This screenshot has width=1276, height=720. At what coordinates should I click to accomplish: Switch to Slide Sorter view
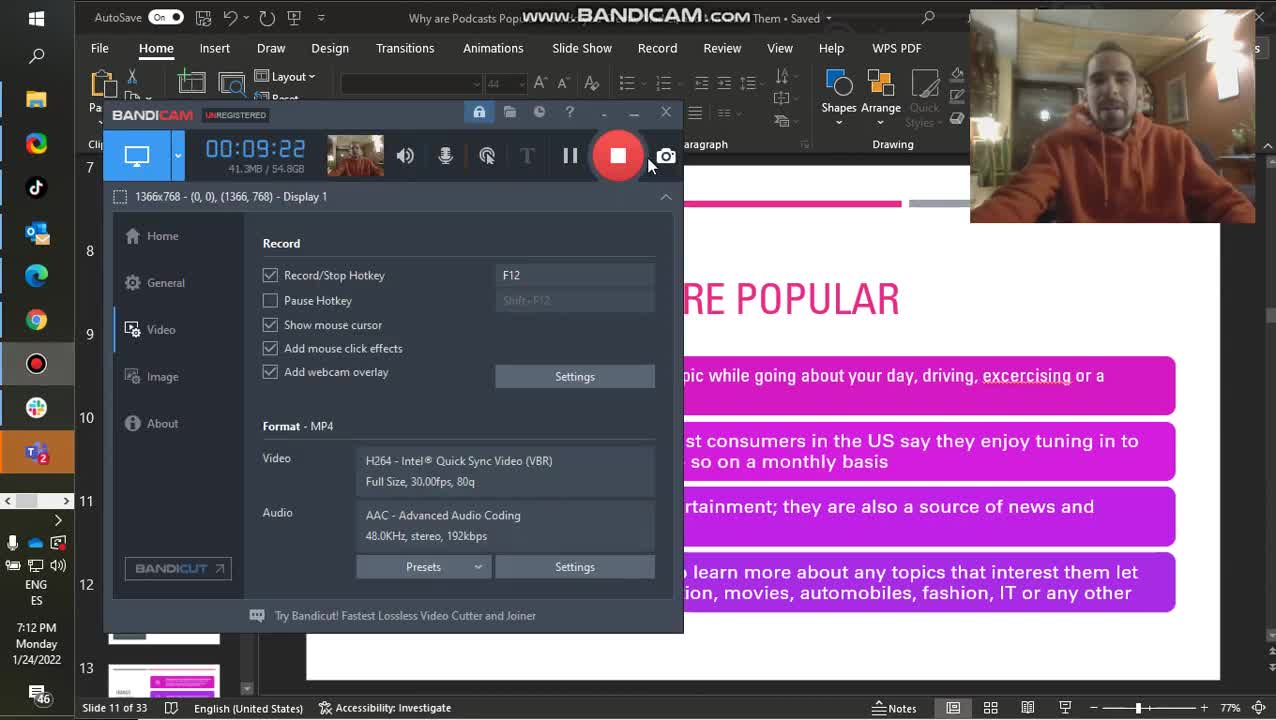(990, 708)
